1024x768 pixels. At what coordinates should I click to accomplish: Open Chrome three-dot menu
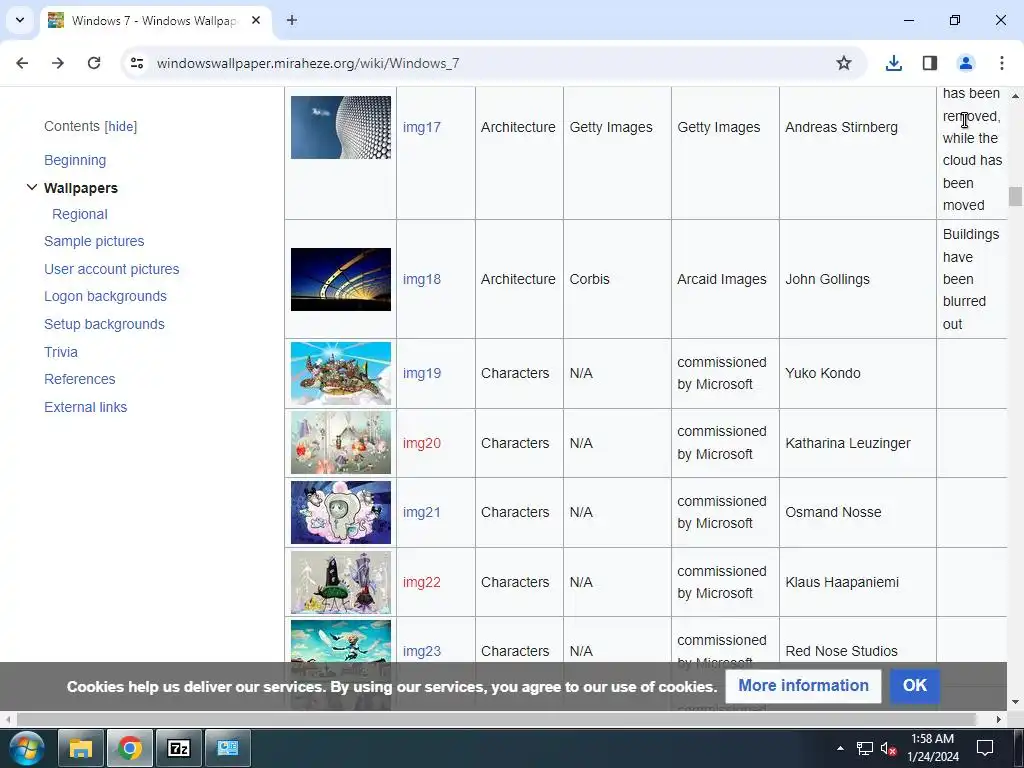click(1002, 63)
